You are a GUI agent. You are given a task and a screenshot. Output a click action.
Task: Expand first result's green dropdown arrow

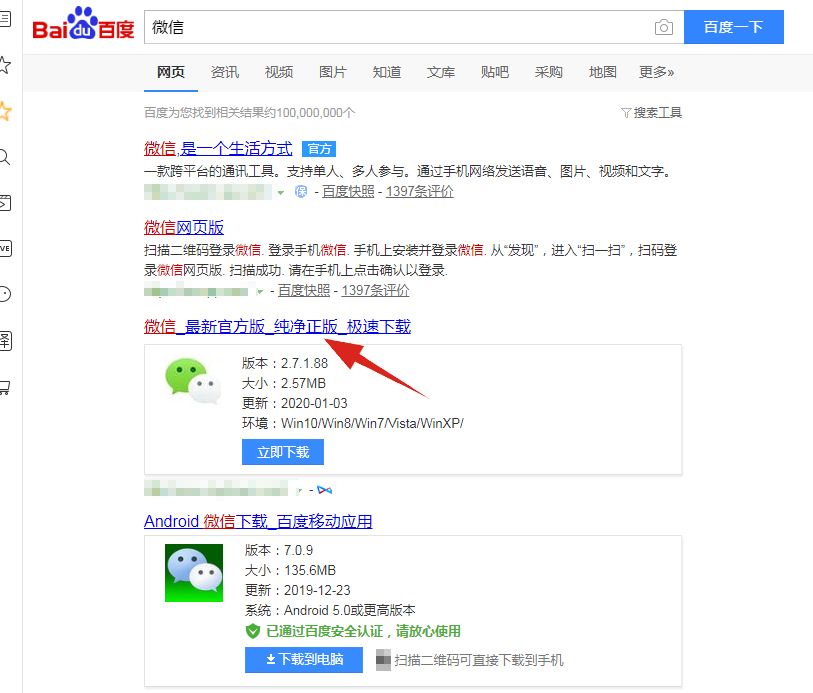tap(281, 193)
